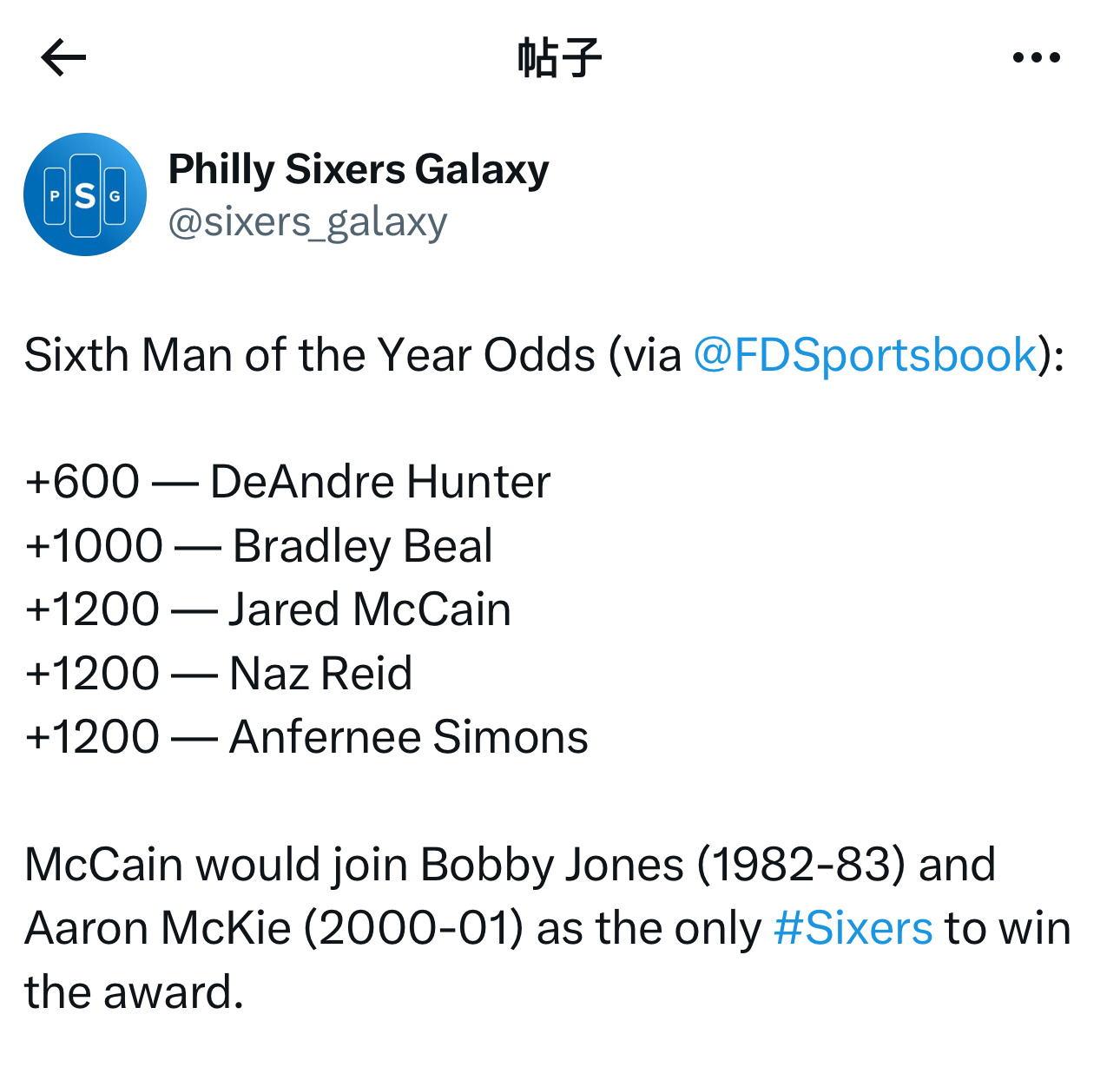The width and height of the screenshot is (1120, 1067).
Task: Select the +1200 Jared McCain line
Action: click(x=268, y=609)
